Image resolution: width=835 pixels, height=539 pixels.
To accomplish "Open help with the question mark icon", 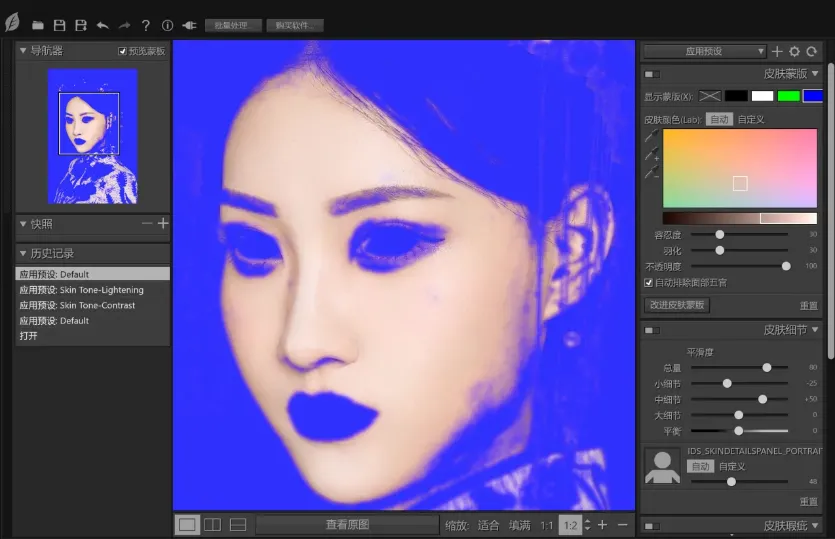I will [x=145, y=25].
